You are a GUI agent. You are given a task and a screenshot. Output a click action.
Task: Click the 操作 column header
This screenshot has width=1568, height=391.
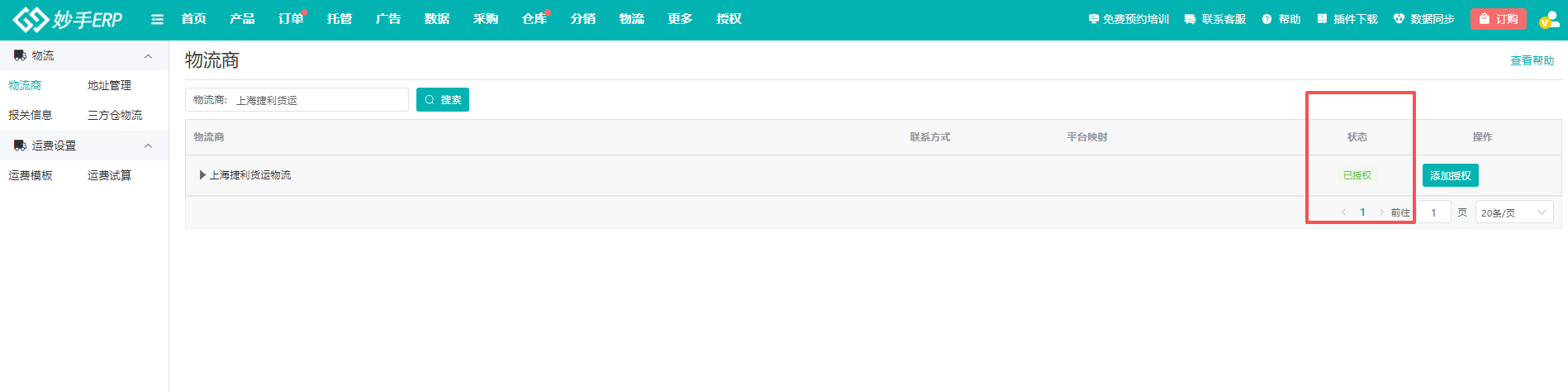[1483, 137]
